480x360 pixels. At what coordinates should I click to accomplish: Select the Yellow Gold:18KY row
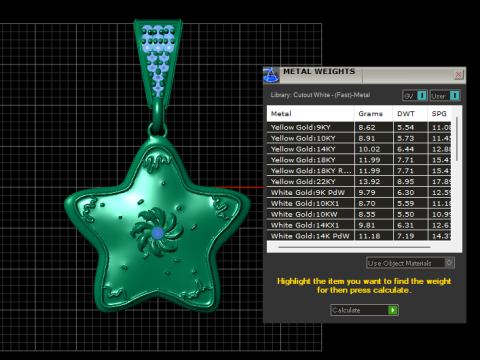pyautogui.click(x=359, y=160)
